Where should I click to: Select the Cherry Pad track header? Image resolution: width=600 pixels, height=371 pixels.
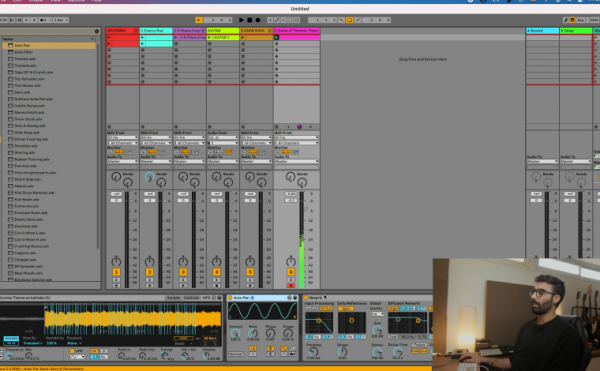tap(156, 31)
